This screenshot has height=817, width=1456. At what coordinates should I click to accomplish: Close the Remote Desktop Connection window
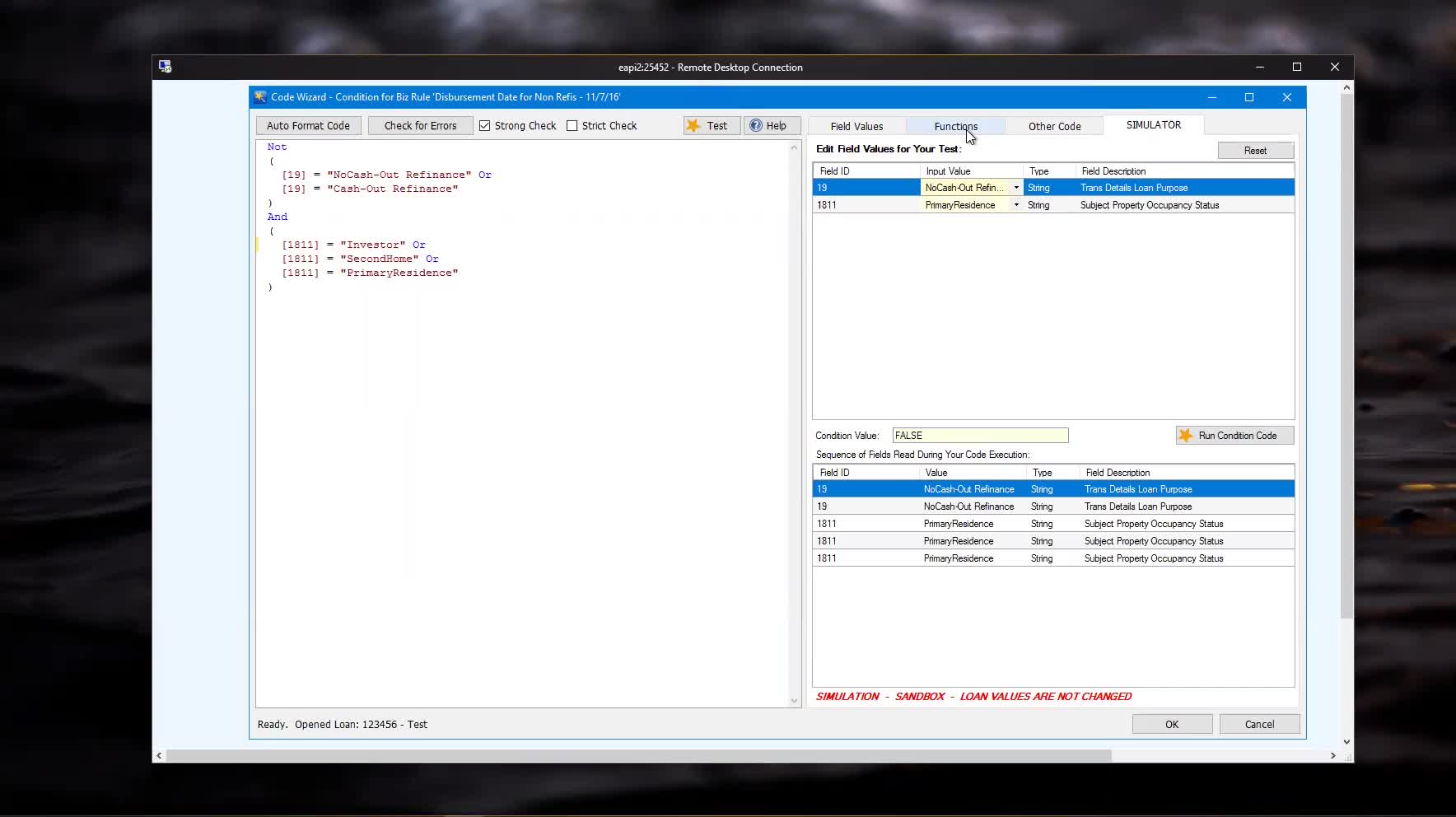[x=1335, y=67]
